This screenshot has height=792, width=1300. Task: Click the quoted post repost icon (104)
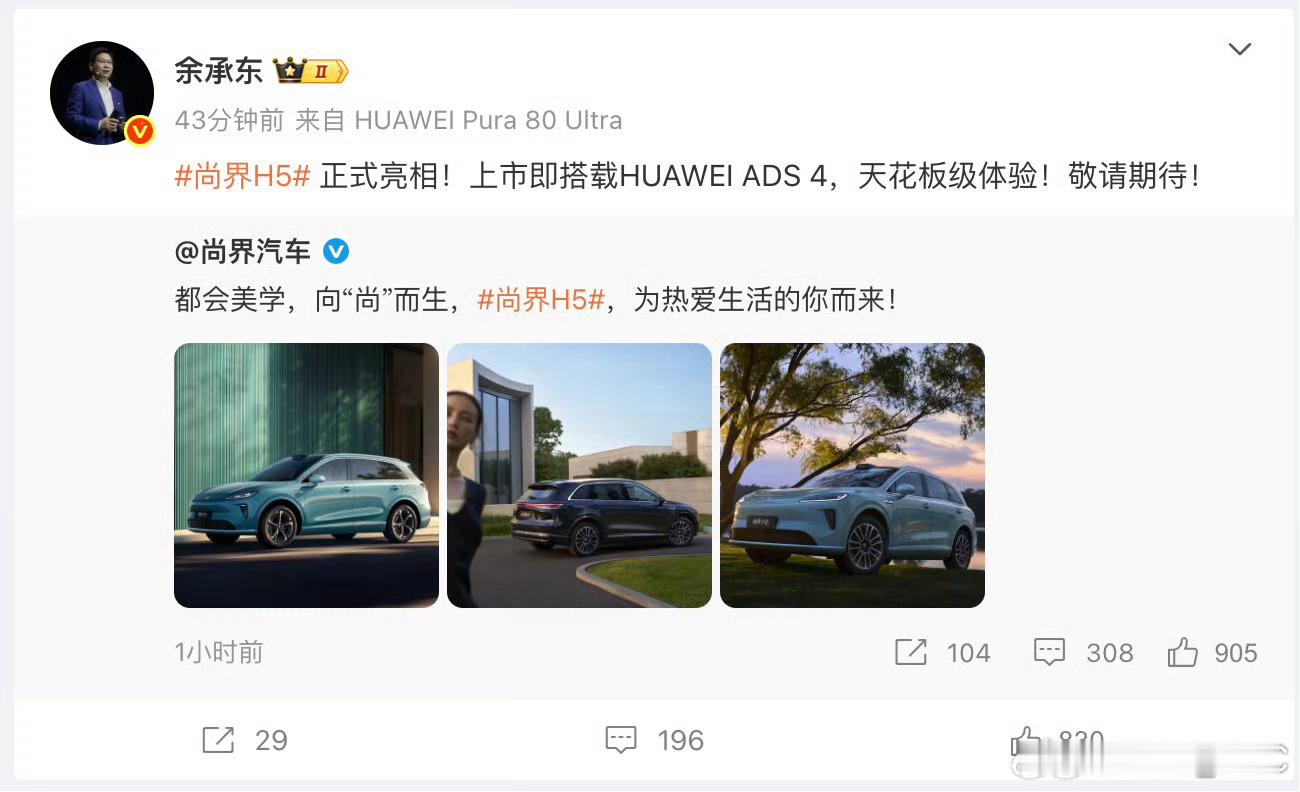tap(911, 653)
